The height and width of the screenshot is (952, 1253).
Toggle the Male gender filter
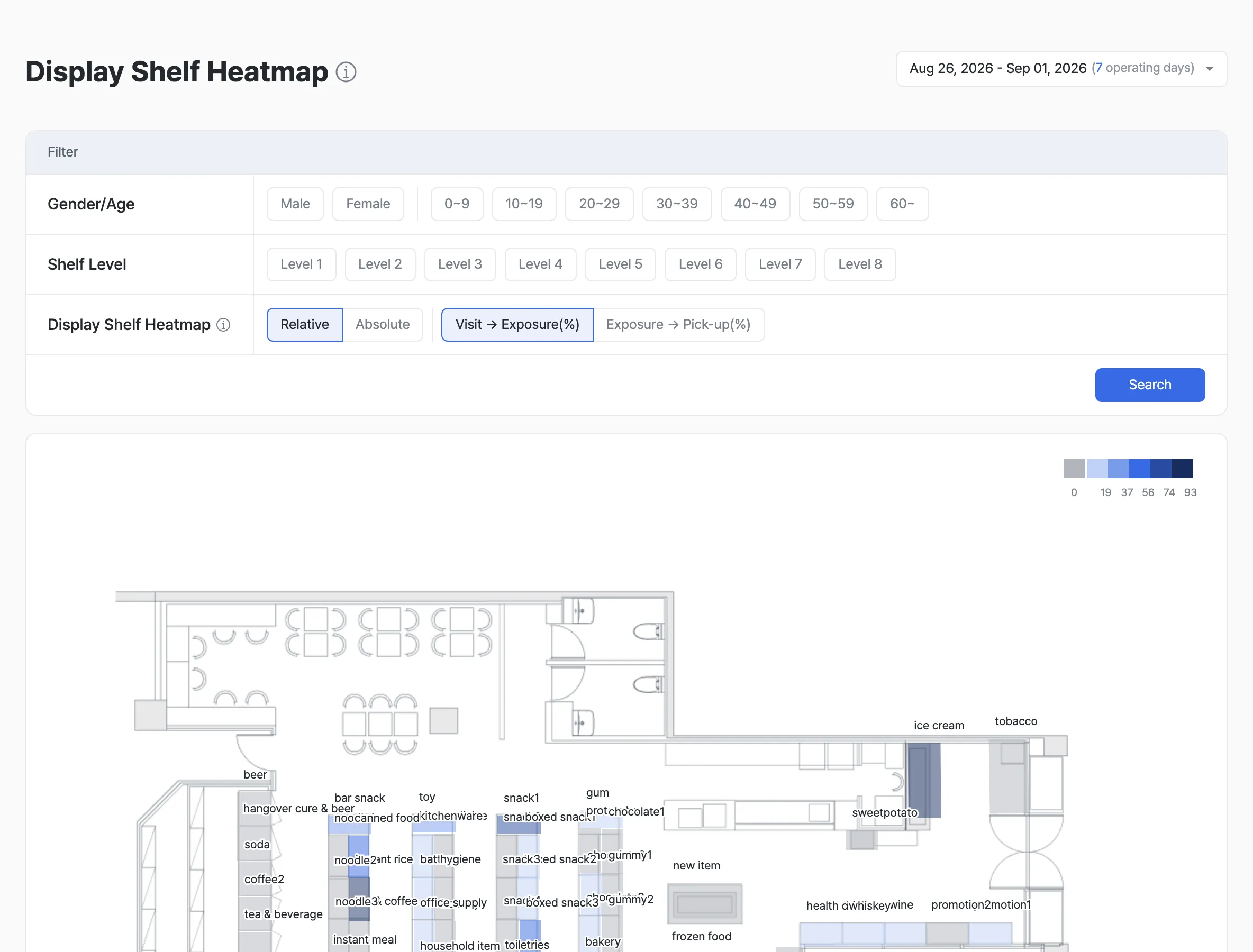tap(295, 204)
